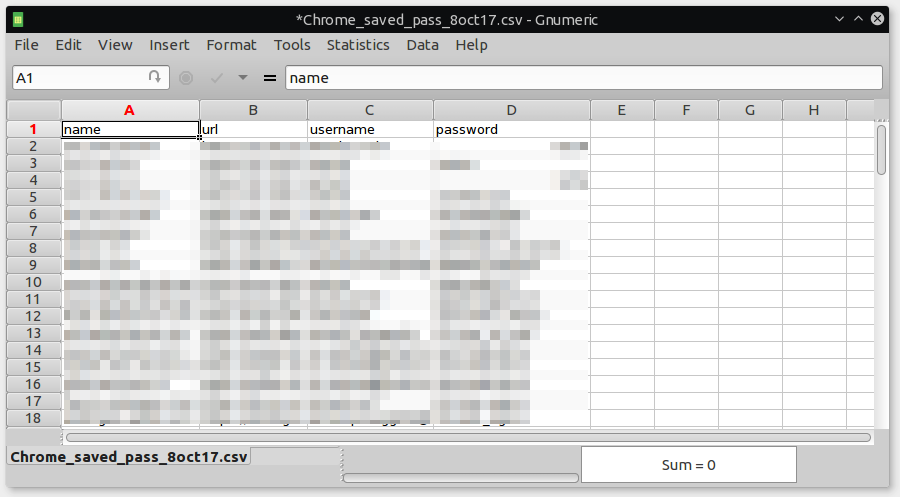Select row 18 header
The image size is (900, 497).
click(x=34, y=418)
